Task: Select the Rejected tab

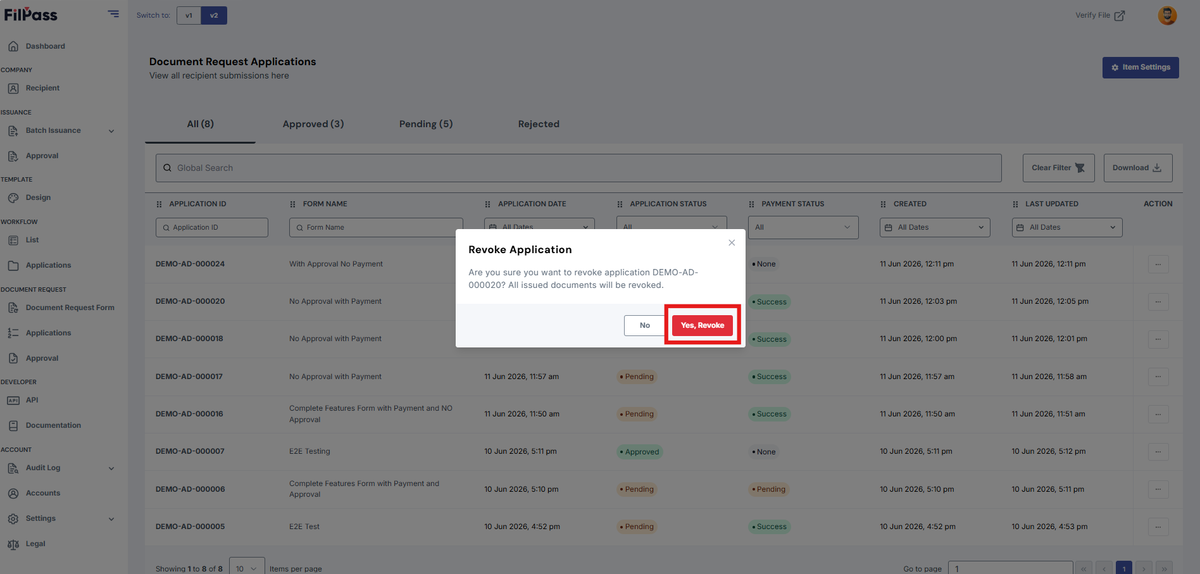Action: [x=538, y=124]
